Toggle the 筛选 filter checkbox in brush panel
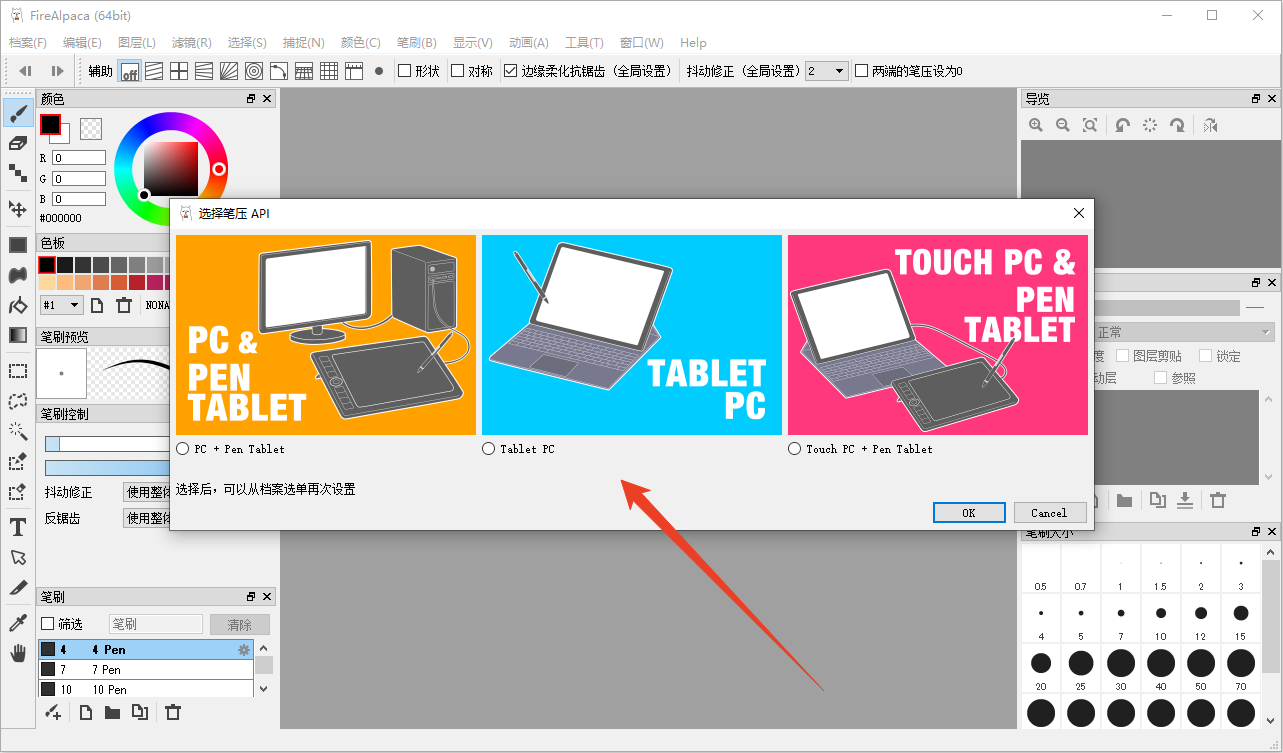1283x753 pixels. pos(47,624)
